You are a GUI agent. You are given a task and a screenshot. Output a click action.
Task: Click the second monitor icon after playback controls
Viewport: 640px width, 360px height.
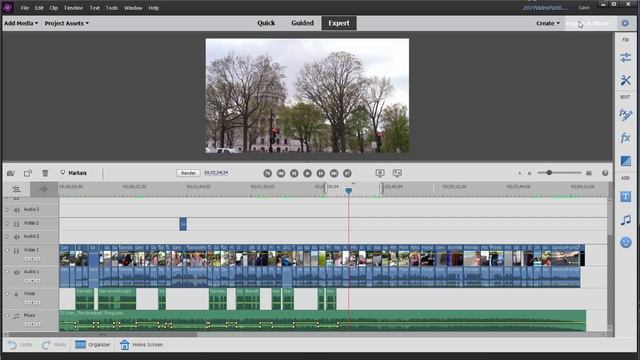tap(397, 173)
